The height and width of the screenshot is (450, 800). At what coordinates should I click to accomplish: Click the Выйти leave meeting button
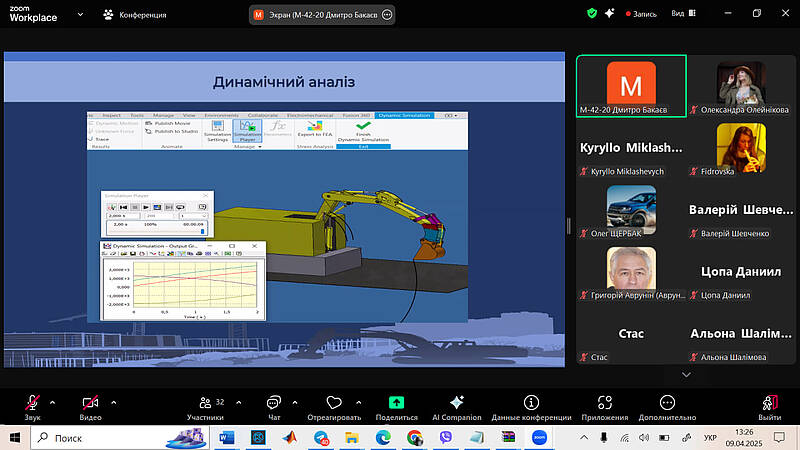point(769,404)
